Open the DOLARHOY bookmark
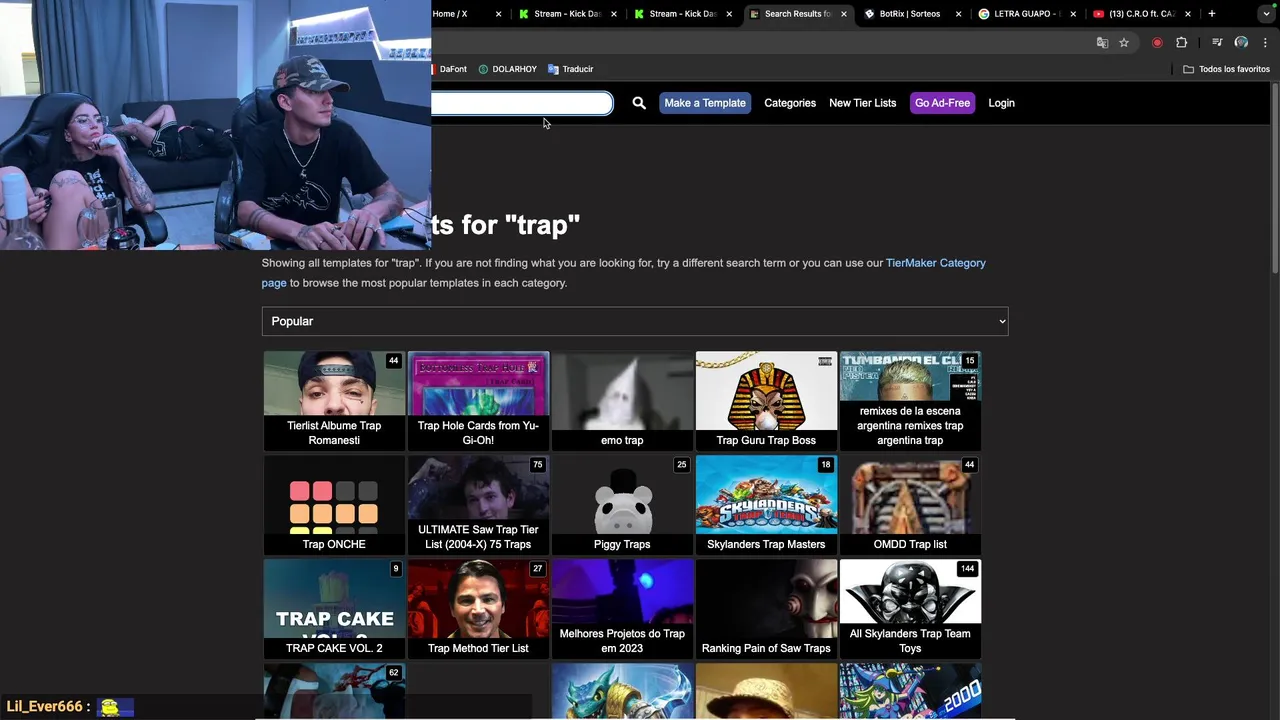This screenshot has height=720, width=1280. [508, 69]
